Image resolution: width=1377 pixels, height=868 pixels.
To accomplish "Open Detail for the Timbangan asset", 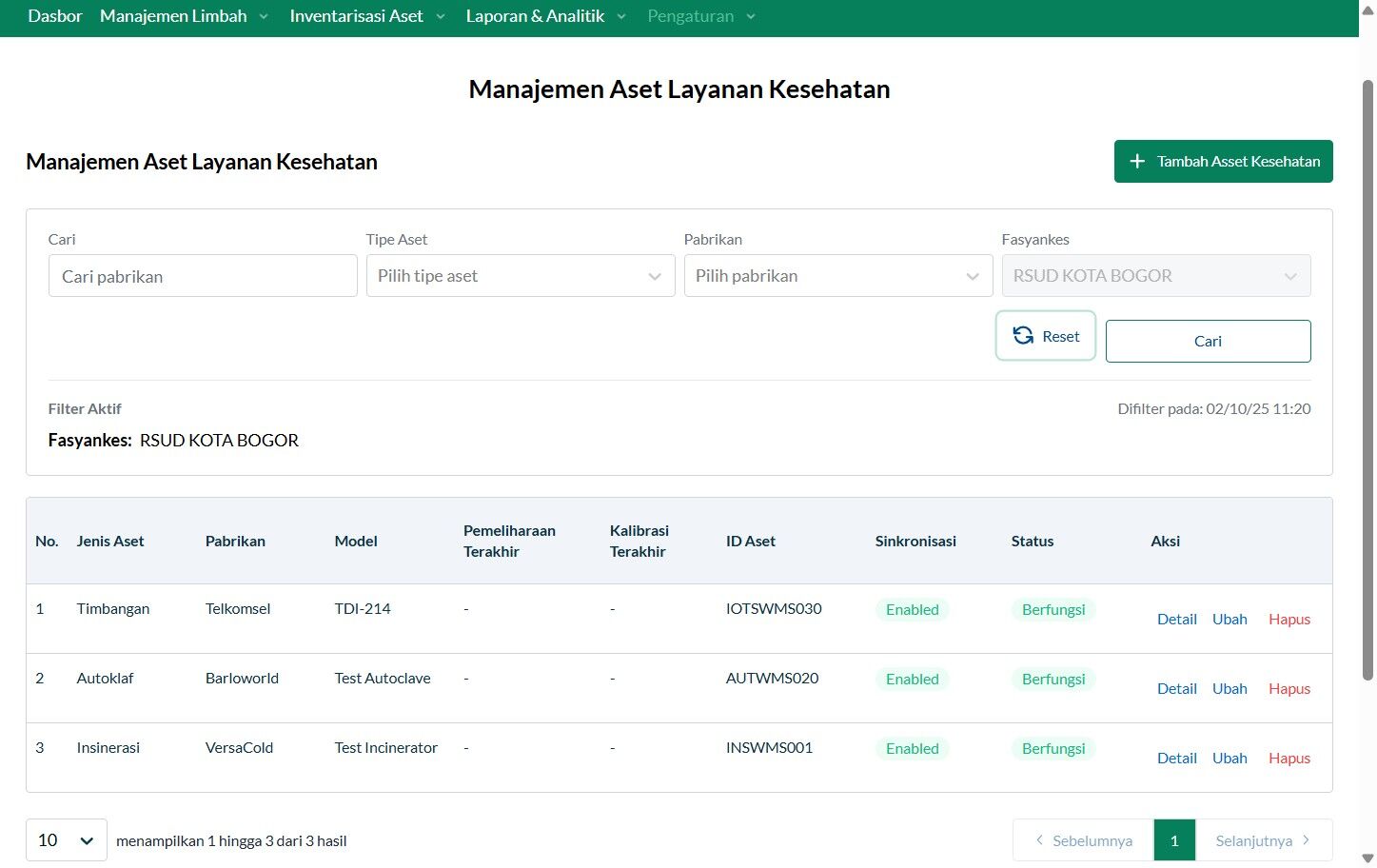I will click(1176, 620).
